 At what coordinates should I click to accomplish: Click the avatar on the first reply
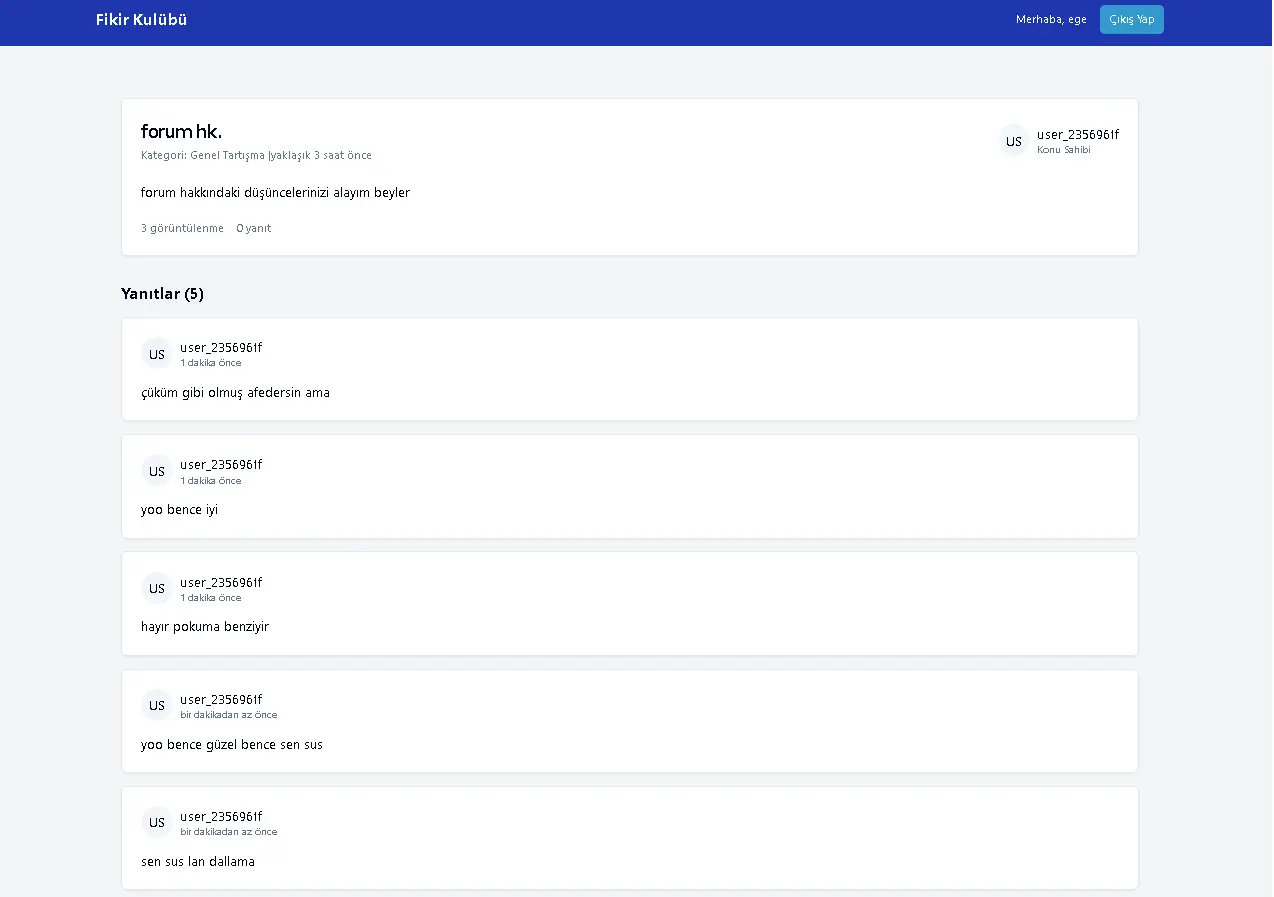click(x=157, y=354)
